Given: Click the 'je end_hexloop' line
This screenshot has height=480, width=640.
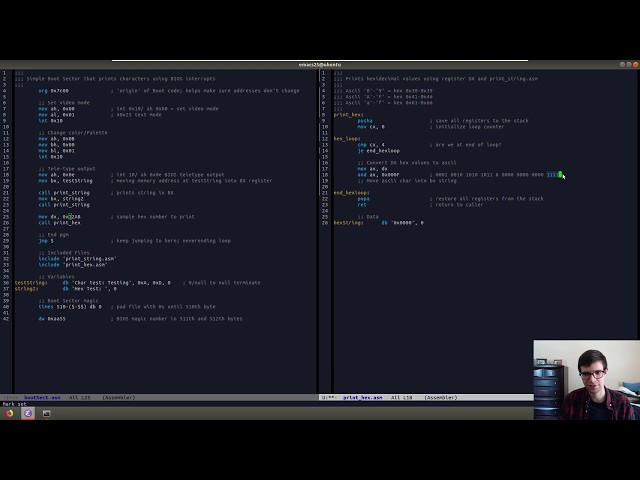Looking at the screenshot, I should pyautogui.click(x=378, y=151).
